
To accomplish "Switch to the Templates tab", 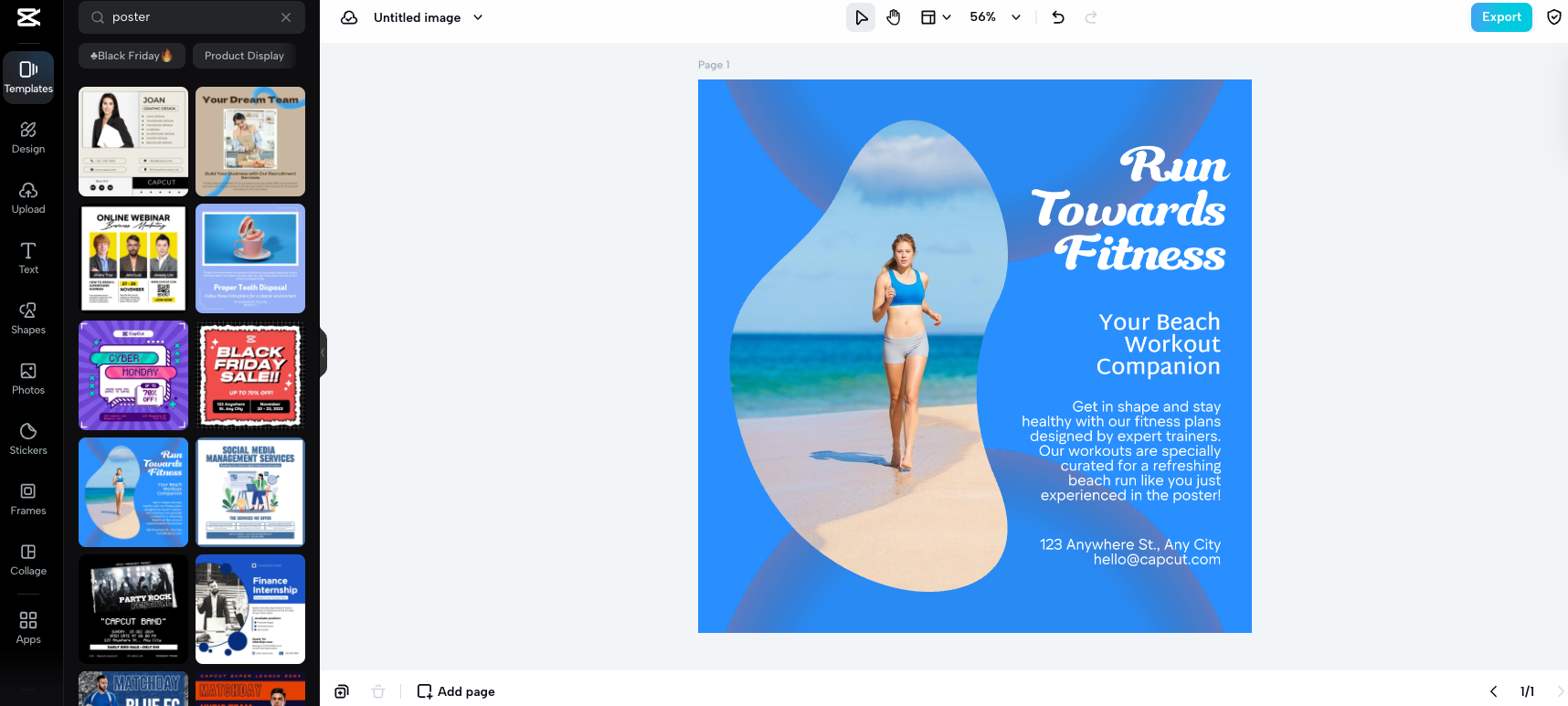I will [28, 77].
